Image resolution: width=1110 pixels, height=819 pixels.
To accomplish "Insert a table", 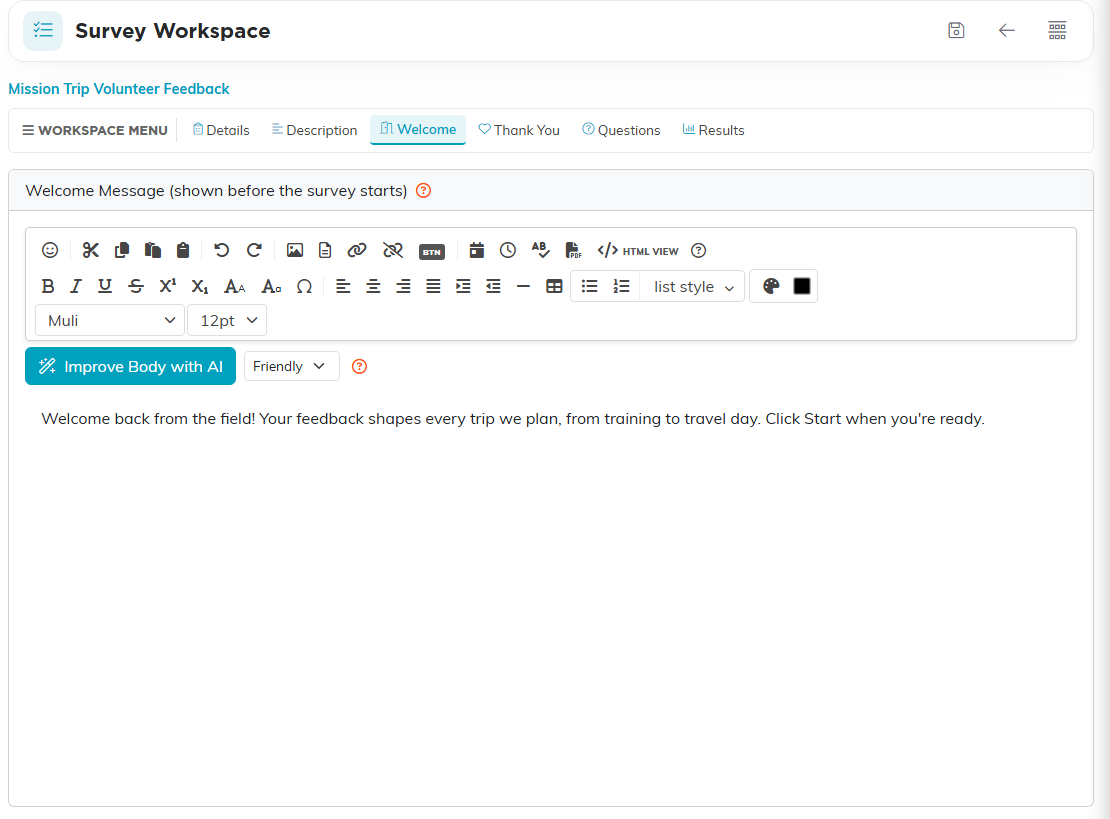I will click(554, 286).
